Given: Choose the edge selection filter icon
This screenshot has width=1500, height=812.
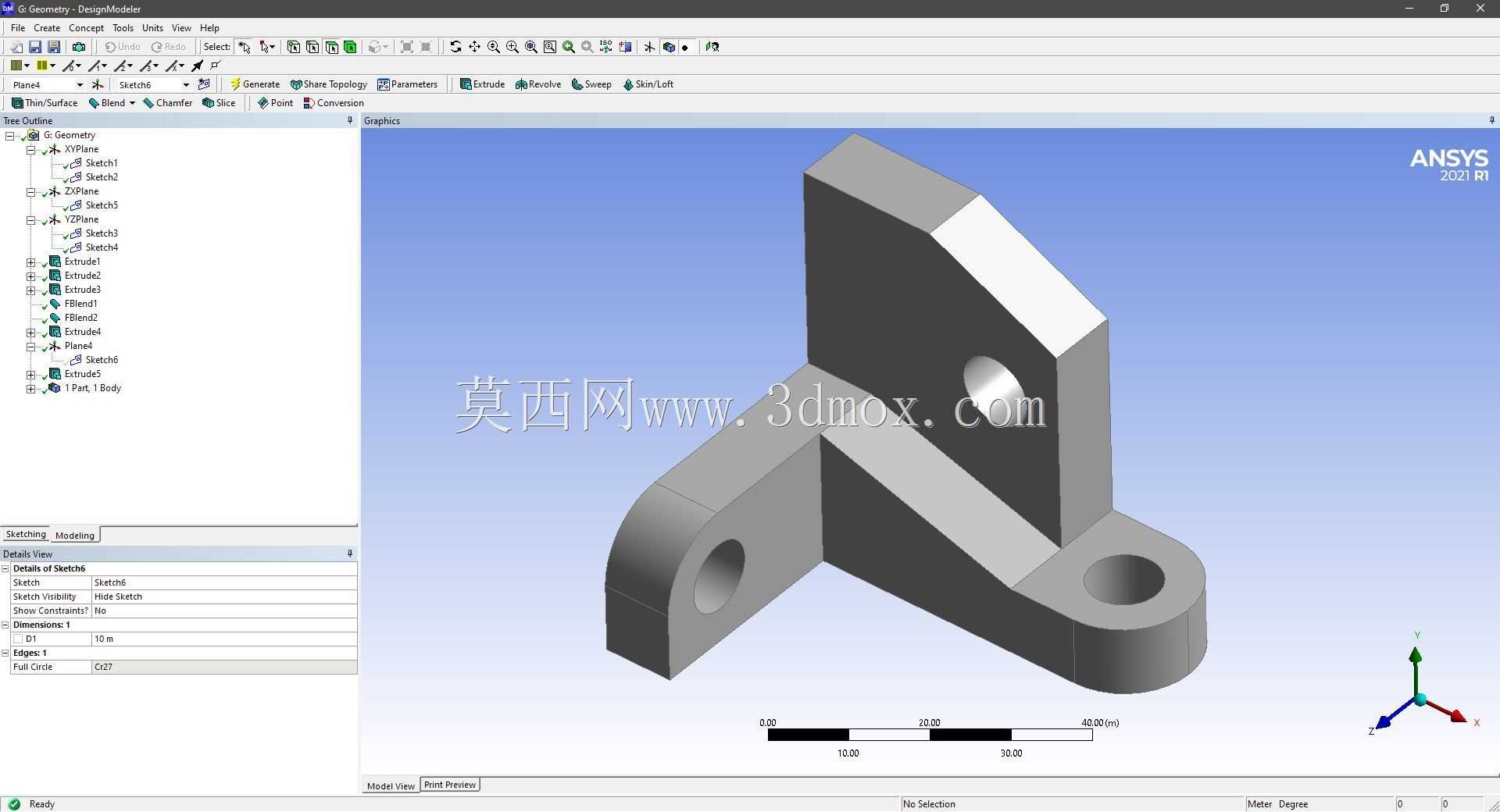Looking at the screenshot, I should pos(312,47).
